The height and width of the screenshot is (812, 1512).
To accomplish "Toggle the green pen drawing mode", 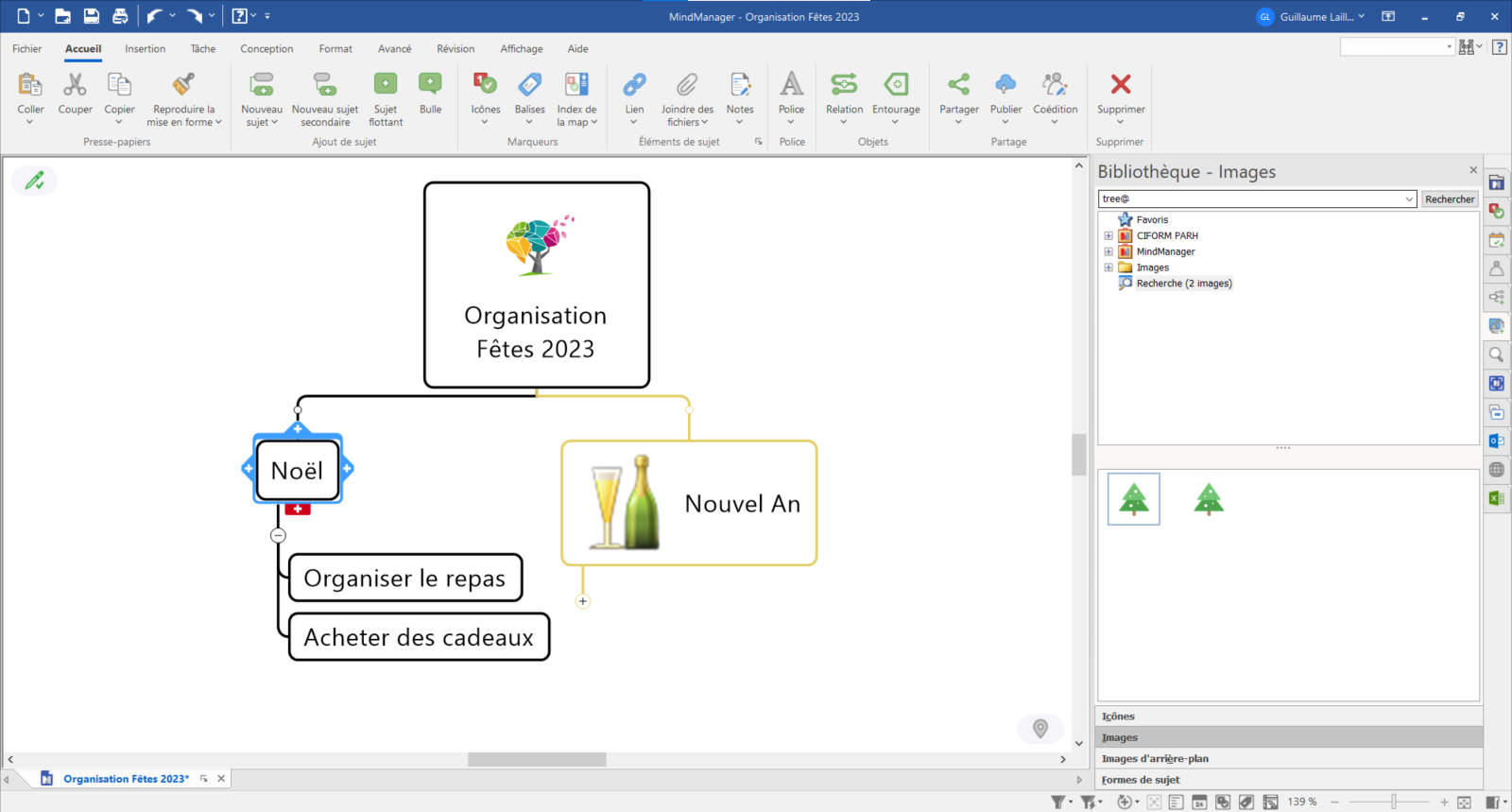I will [x=35, y=181].
